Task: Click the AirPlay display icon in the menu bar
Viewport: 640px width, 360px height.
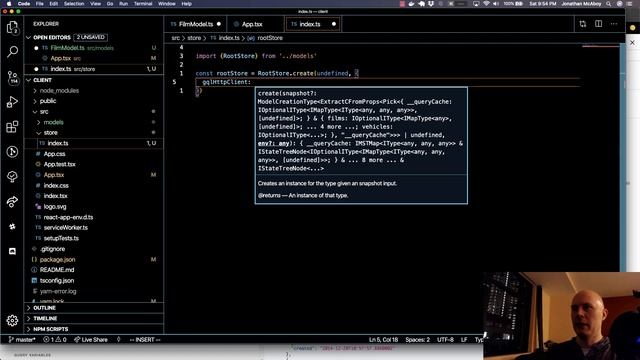Action: (x=476, y=4)
